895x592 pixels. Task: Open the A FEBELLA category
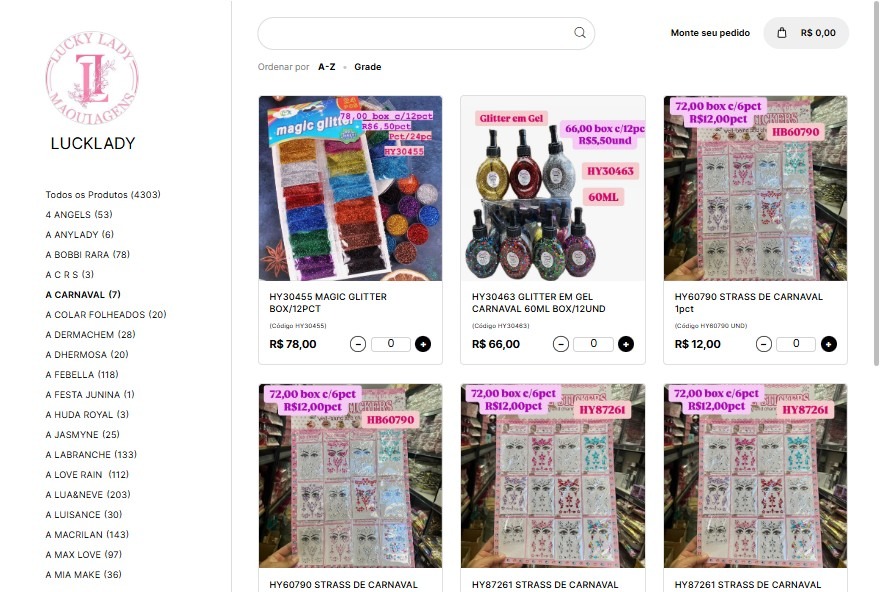click(82, 374)
